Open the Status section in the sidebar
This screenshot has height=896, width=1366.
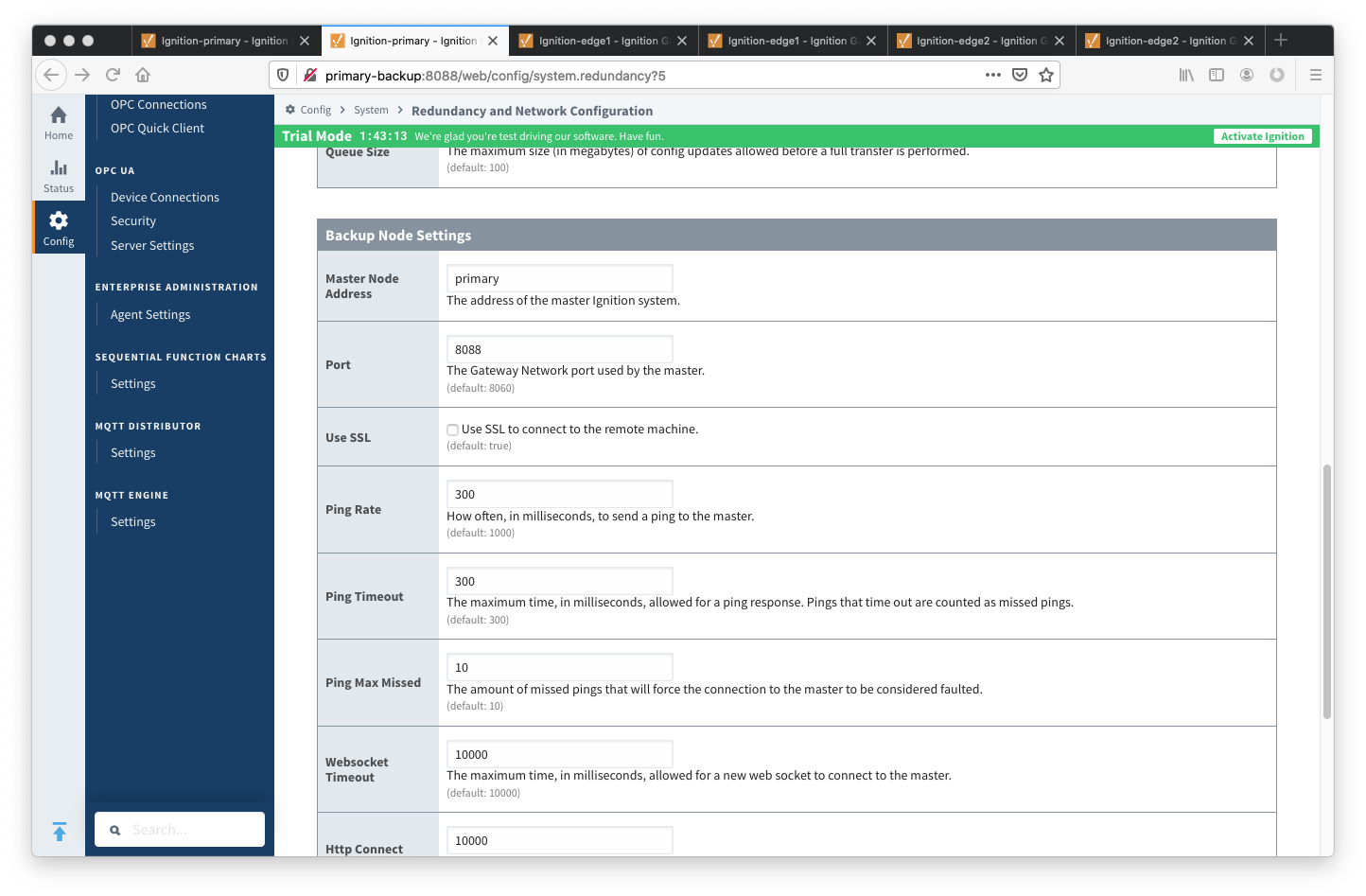pyautogui.click(x=59, y=176)
